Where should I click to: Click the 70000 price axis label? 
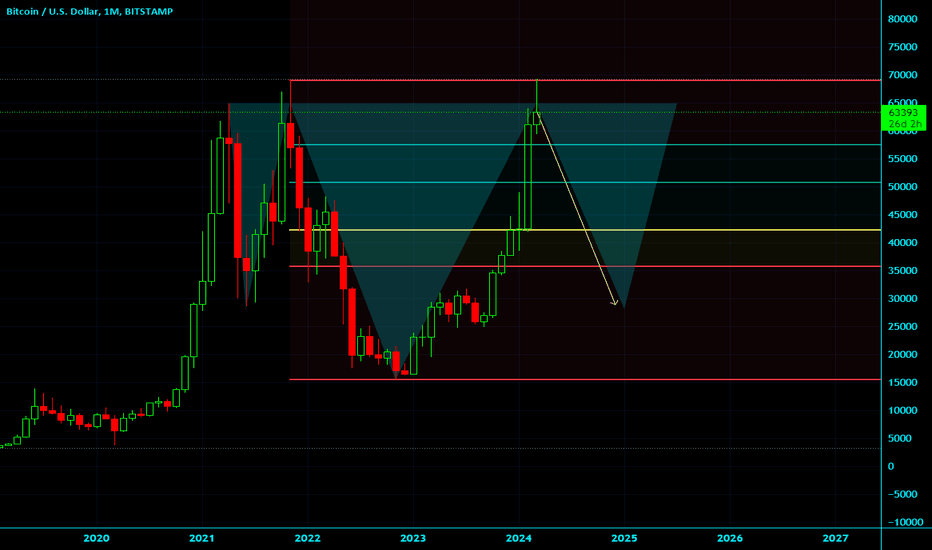902,75
